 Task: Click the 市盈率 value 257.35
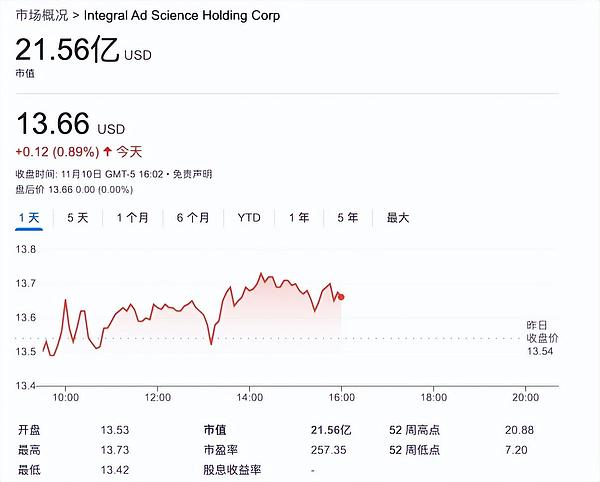point(326,450)
